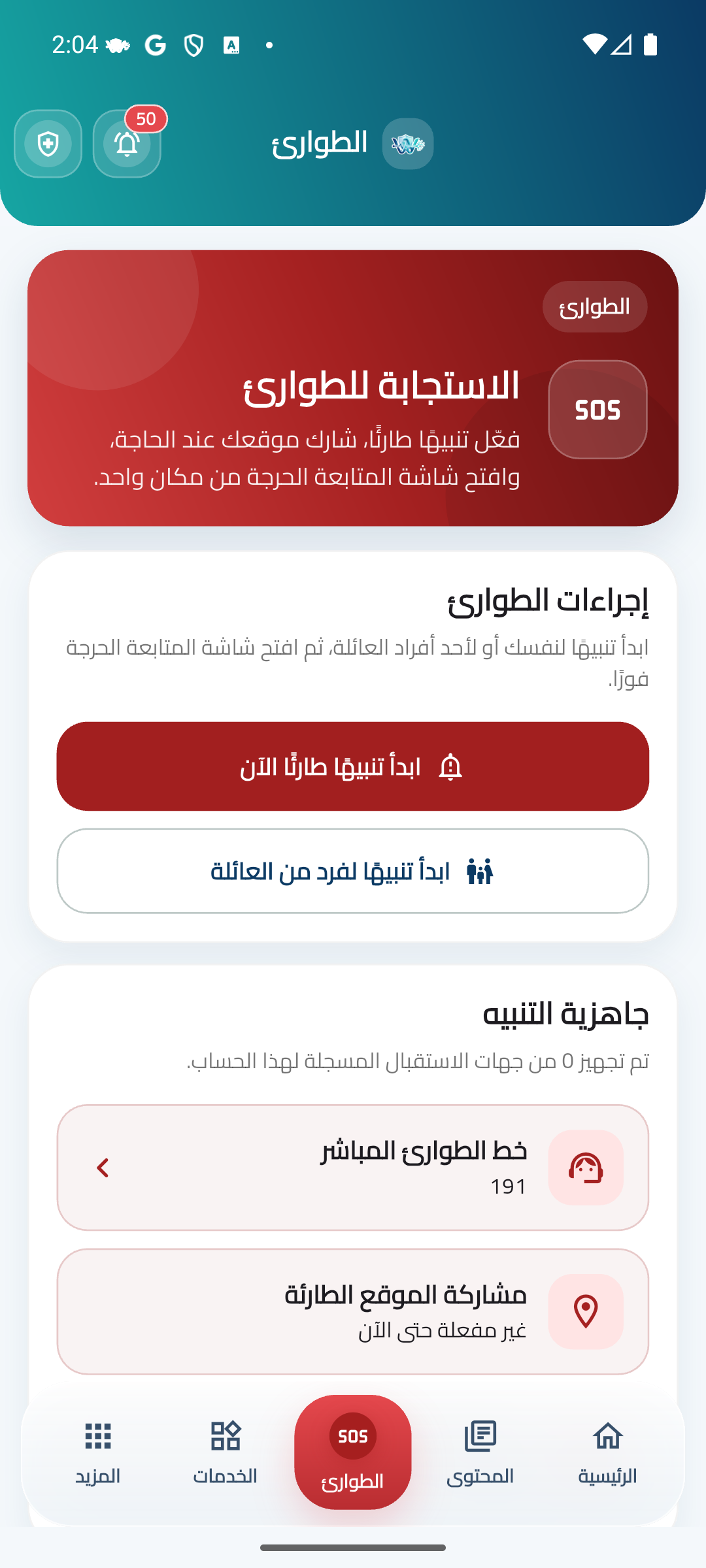Switch to الرئيسية home tab
706x1568 pixels.
point(607,1452)
